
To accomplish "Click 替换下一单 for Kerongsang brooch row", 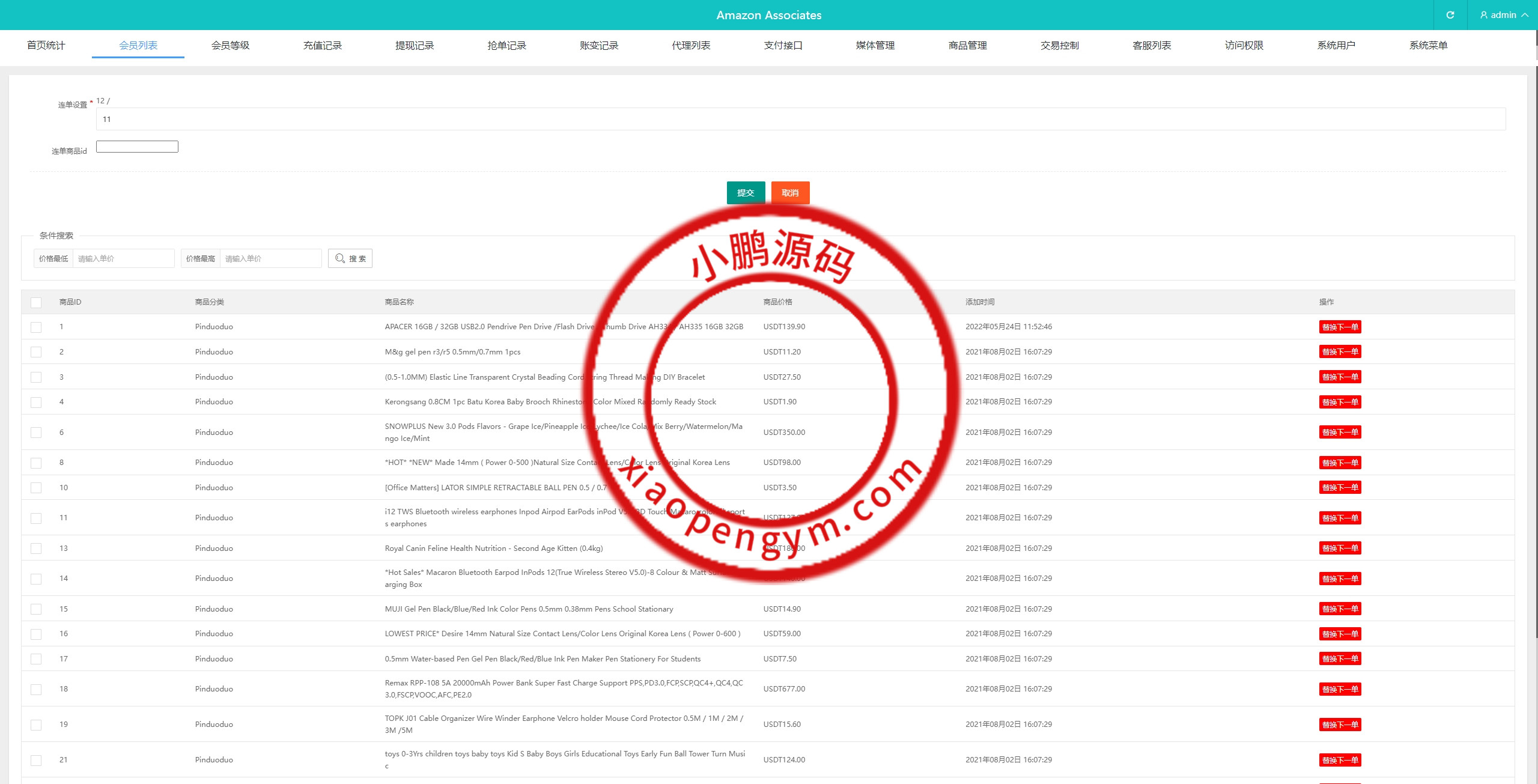I will [x=1340, y=402].
